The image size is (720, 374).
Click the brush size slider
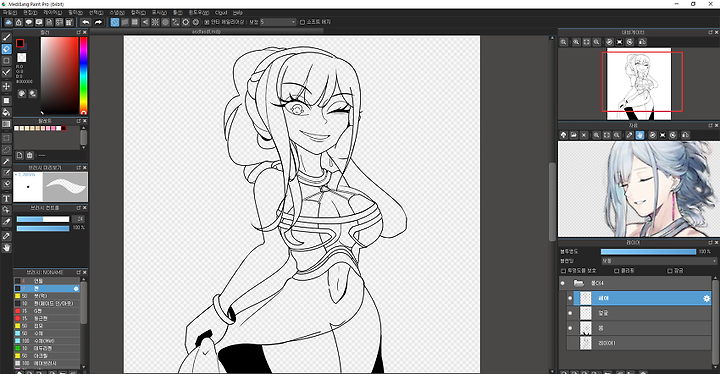tap(43, 219)
